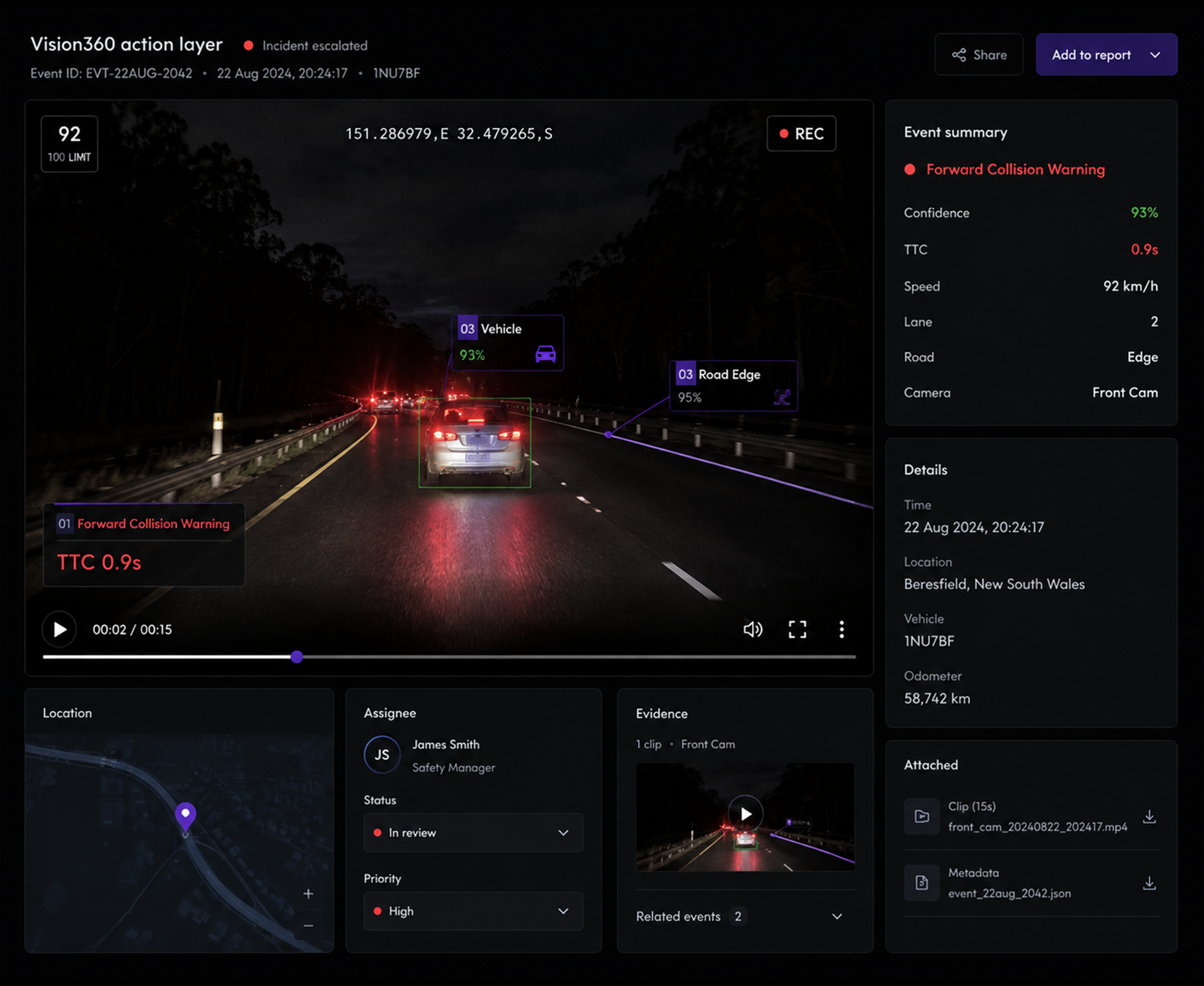Enter fullscreen video mode

(797, 630)
